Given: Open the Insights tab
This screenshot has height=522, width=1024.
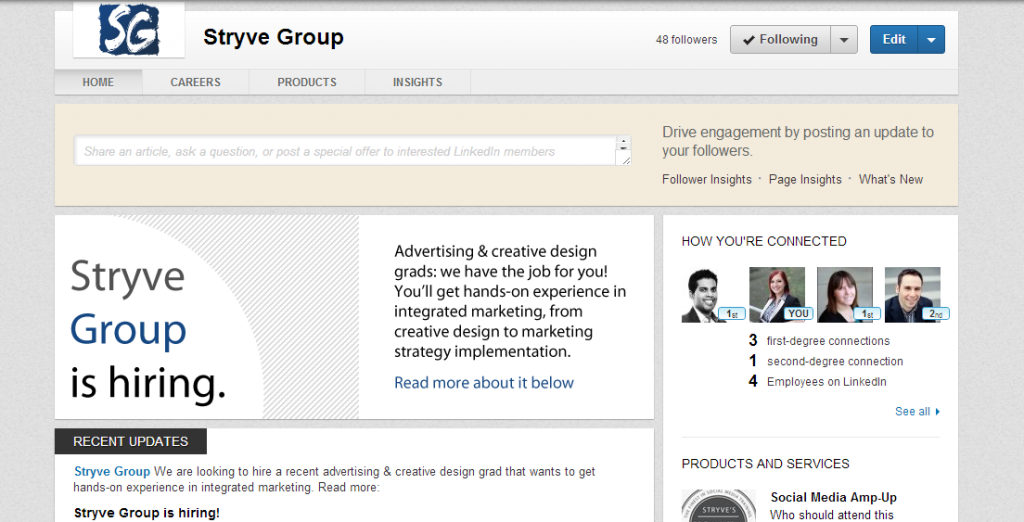Looking at the screenshot, I should [x=417, y=82].
